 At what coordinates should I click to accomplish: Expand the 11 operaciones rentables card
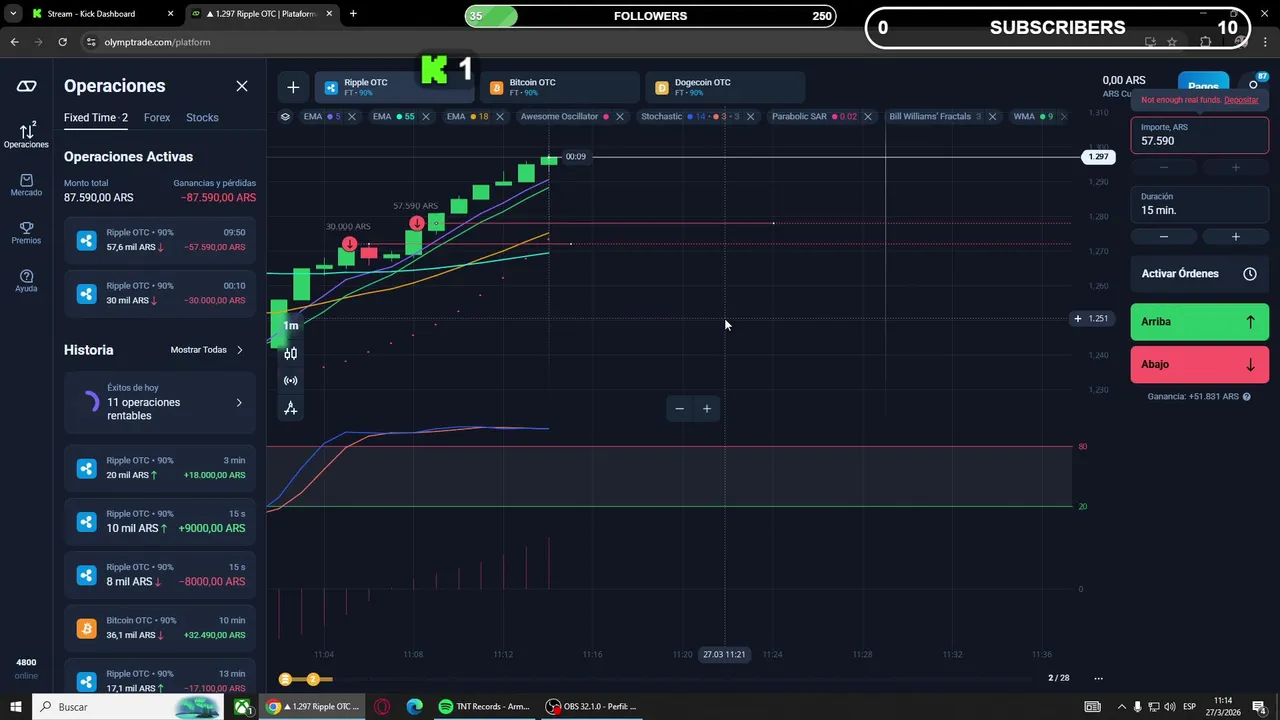pos(160,402)
